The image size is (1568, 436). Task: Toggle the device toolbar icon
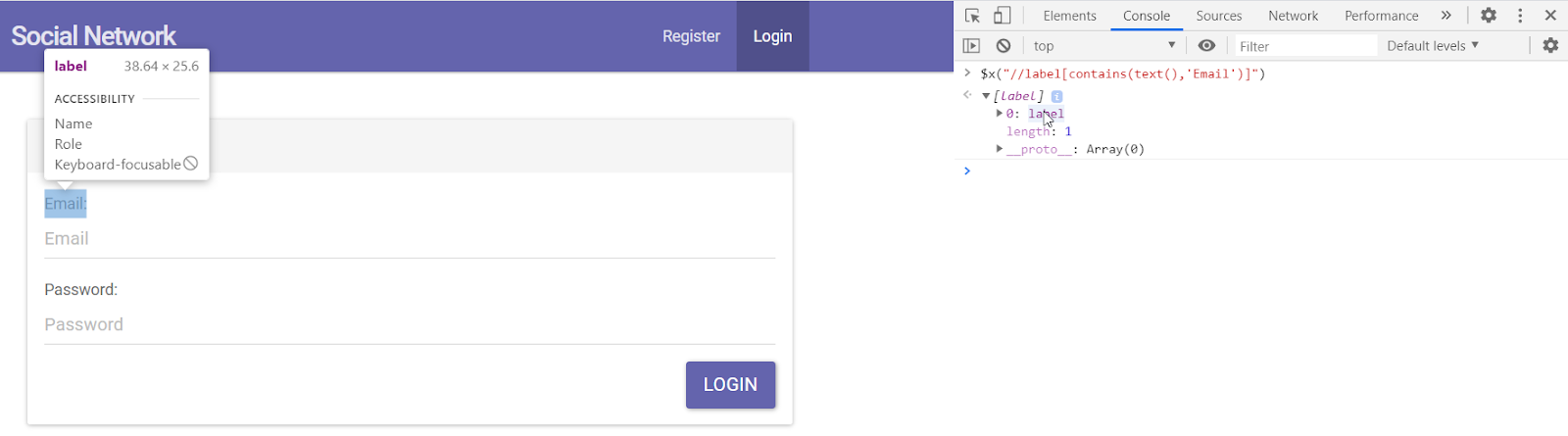pos(1002,16)
